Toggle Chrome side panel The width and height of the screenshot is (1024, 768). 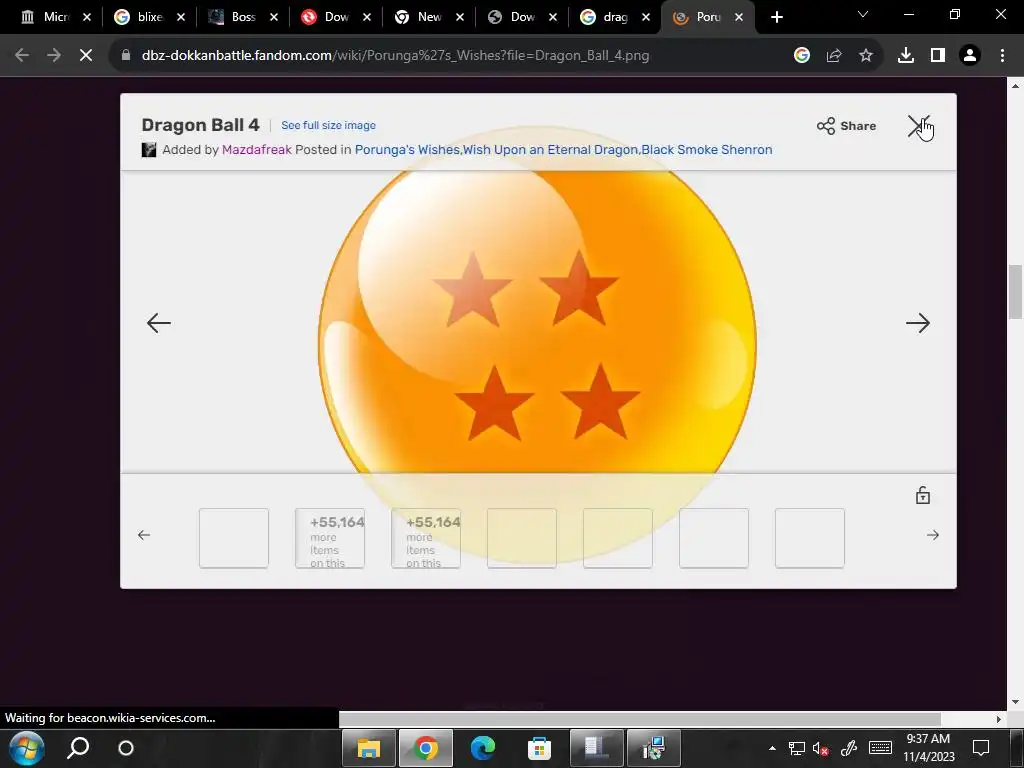938,56
